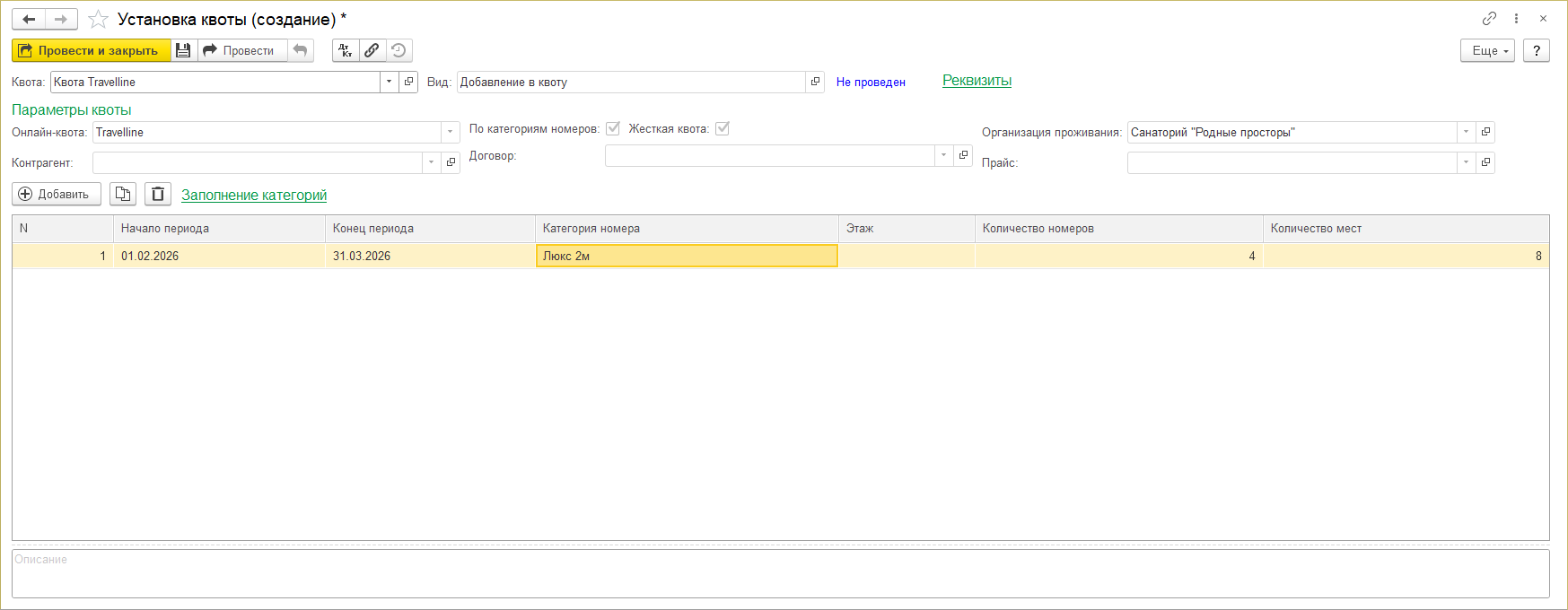The image size is (1568, 610).
Task: Navigate back with the left arrow
Action: coord(29,19)
